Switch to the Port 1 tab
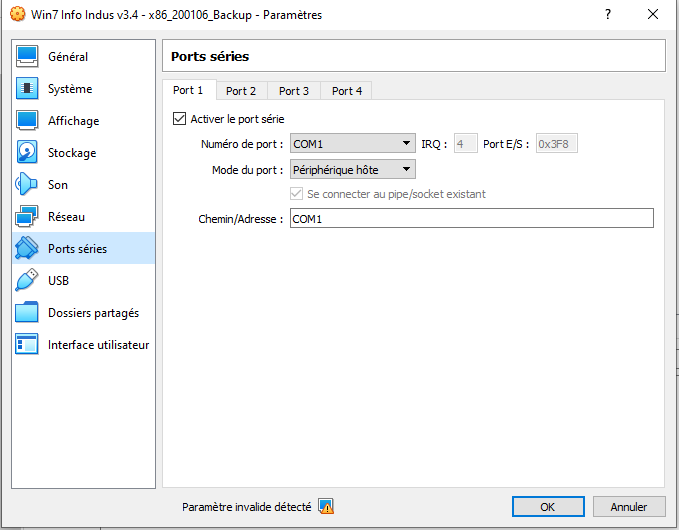The height and width of the screenshot is (530, 679). coord(188,90)
